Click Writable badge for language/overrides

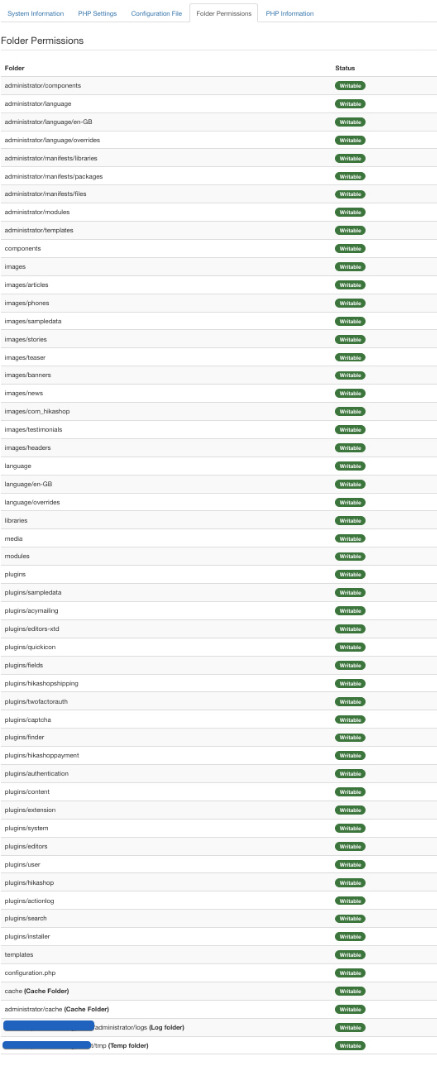350,503
